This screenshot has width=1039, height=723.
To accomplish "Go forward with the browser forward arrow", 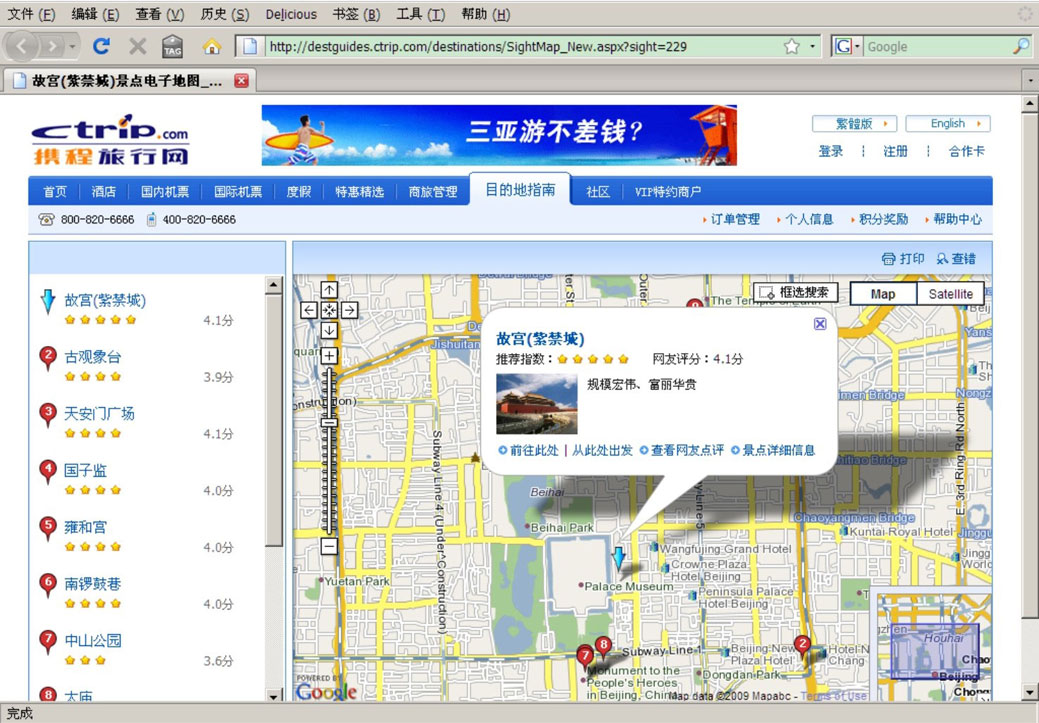I will point(50,46).
